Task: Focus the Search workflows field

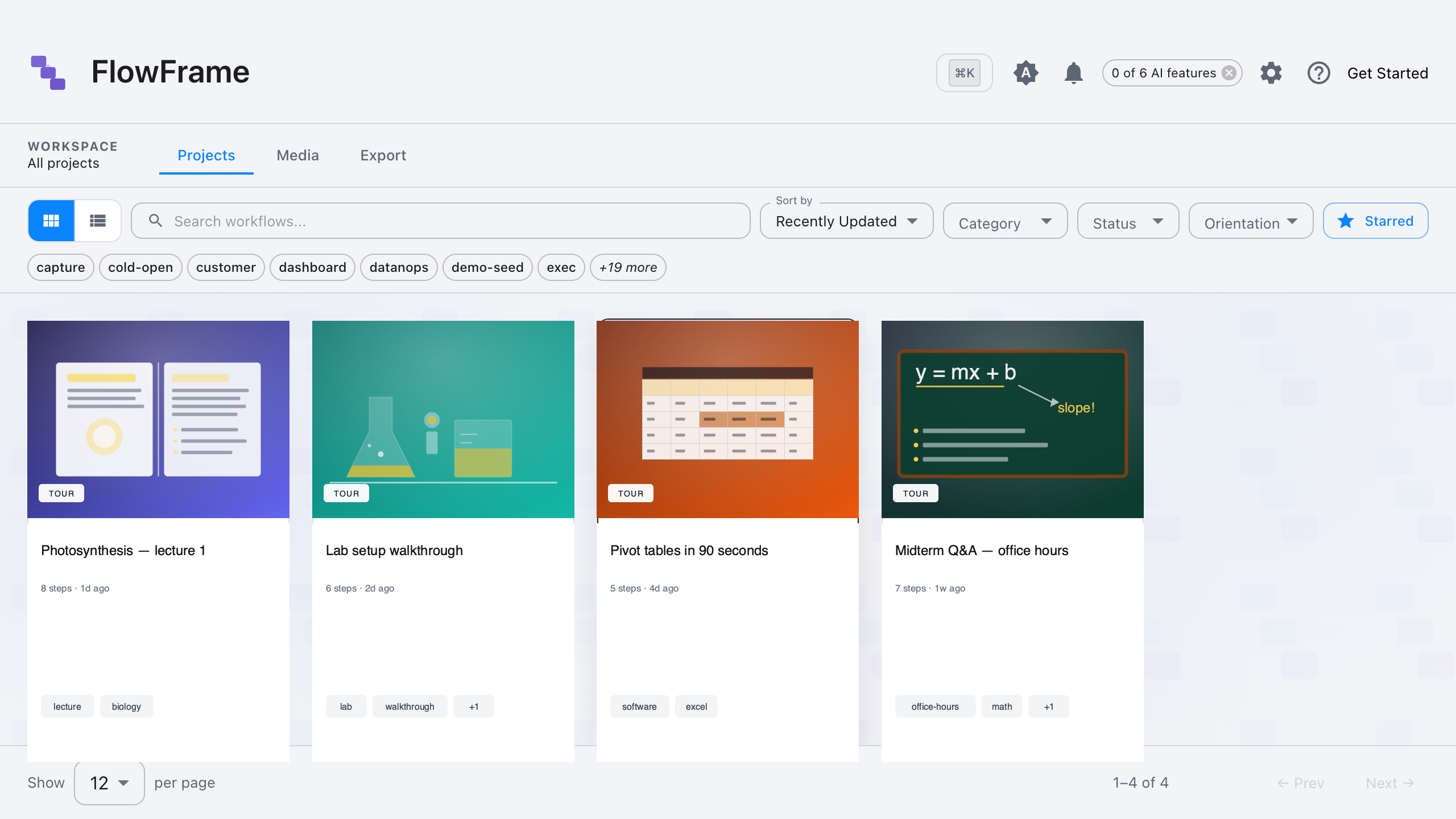Action: (x=441, y=221)
